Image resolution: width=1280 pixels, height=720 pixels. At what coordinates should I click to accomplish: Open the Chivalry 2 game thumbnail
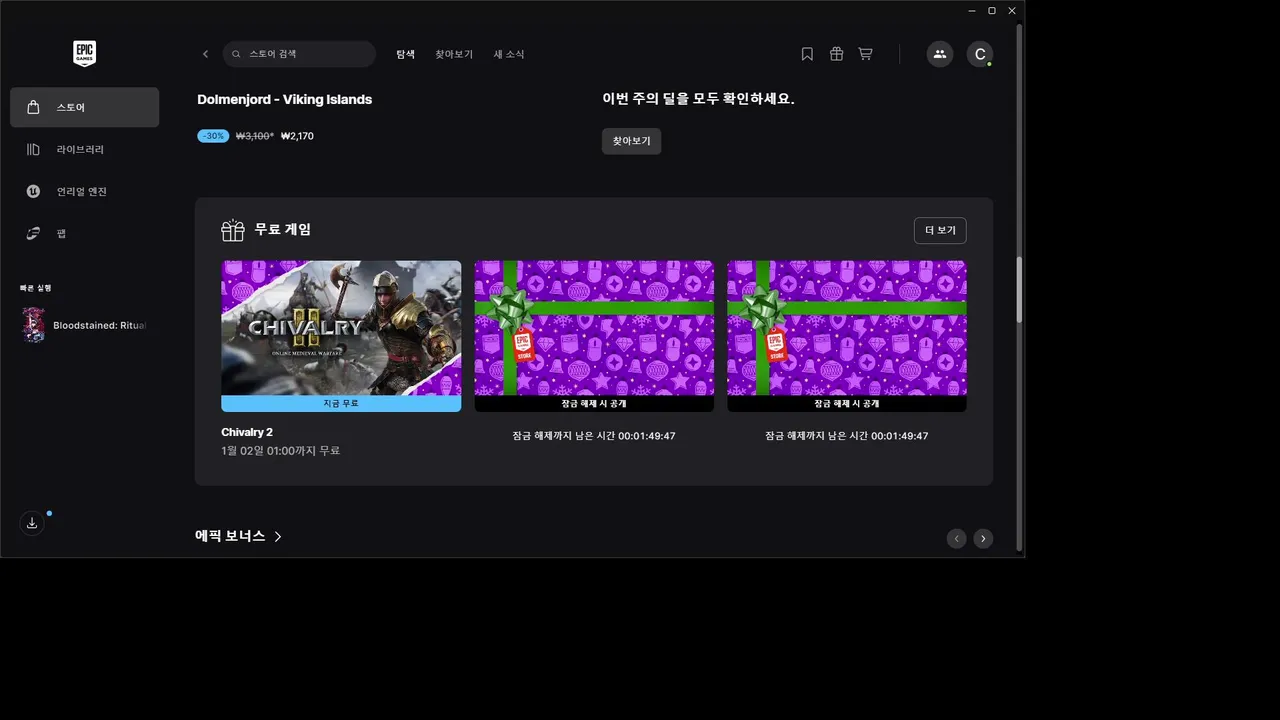[341, 328]
